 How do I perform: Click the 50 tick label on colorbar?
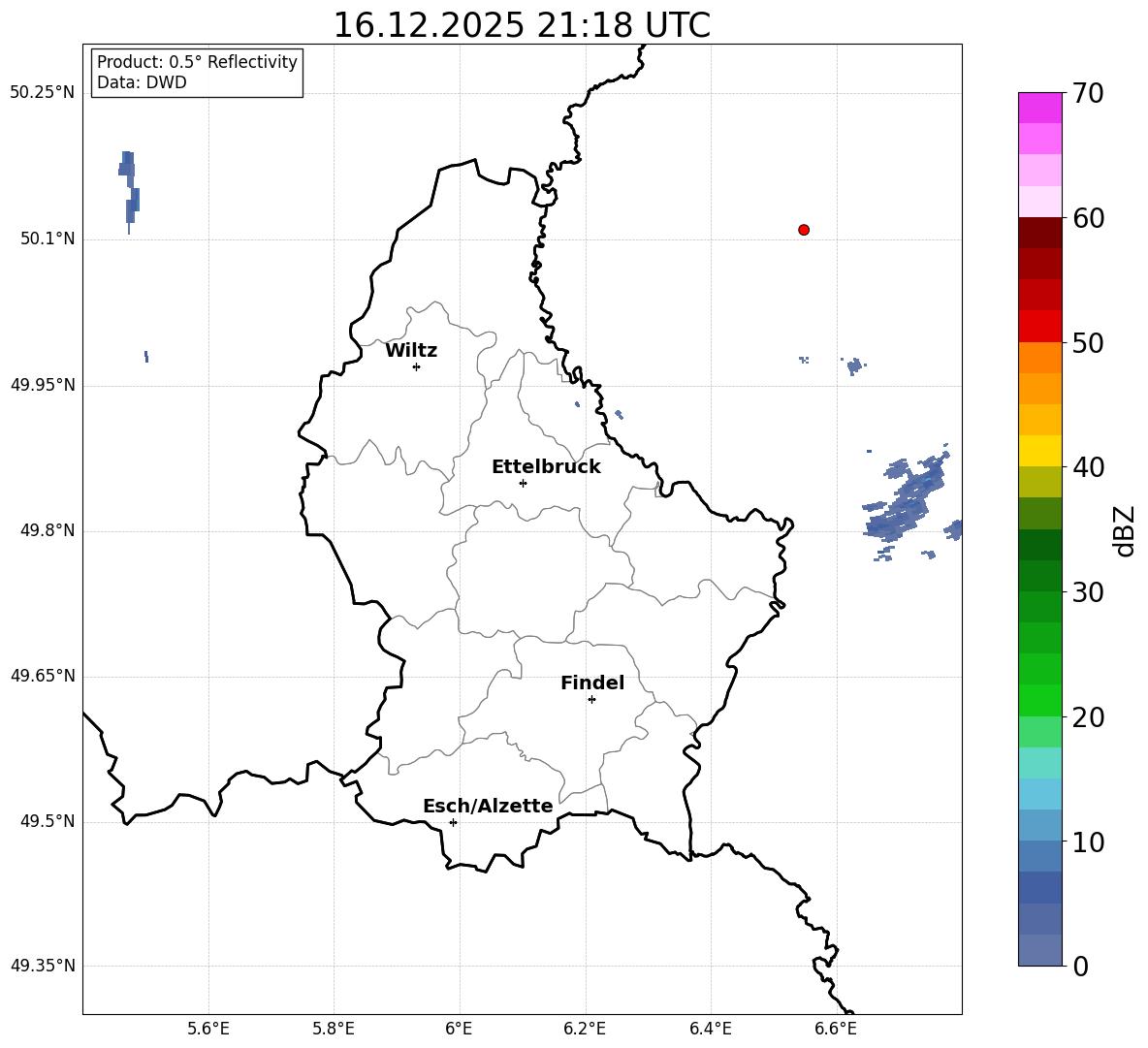pos(1087,343)
